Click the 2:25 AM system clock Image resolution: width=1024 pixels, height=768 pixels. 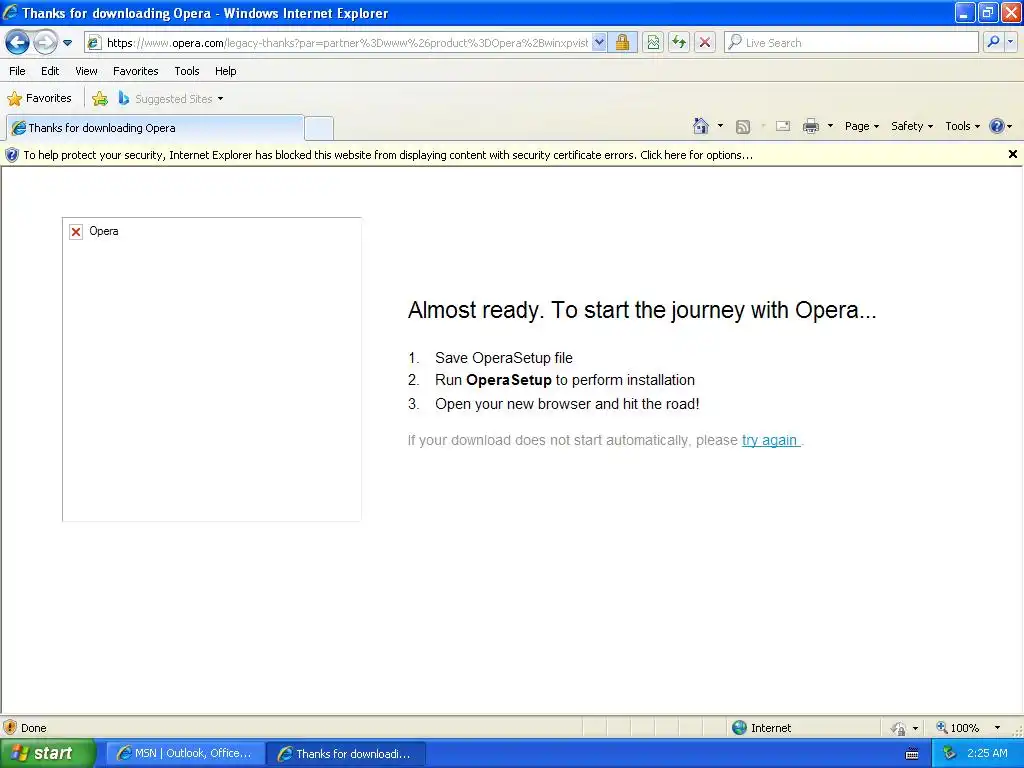[x=987, y=753]
